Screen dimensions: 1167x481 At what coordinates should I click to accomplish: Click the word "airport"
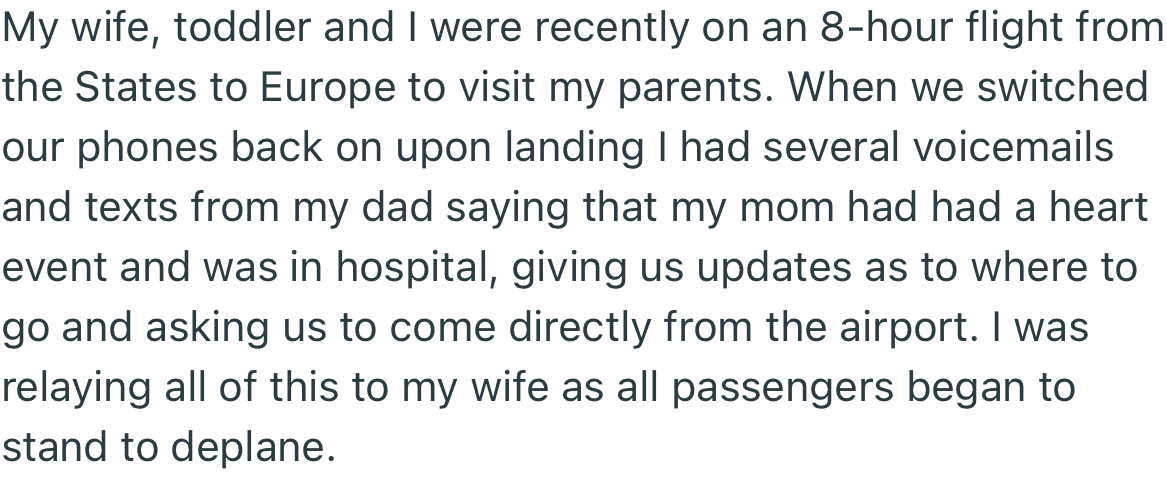pos(900,330)
